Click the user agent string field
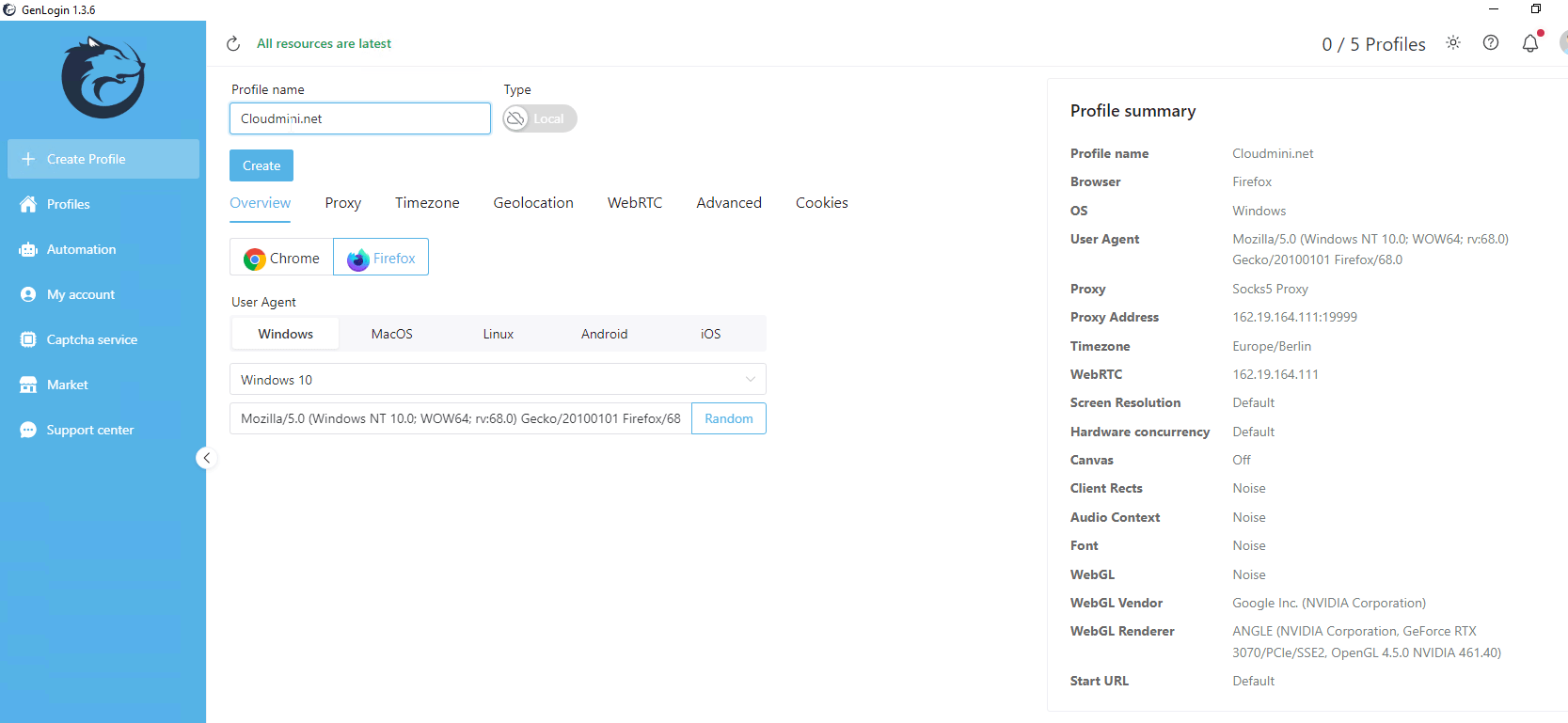1568x723 pixels. [x=461, y=418]
